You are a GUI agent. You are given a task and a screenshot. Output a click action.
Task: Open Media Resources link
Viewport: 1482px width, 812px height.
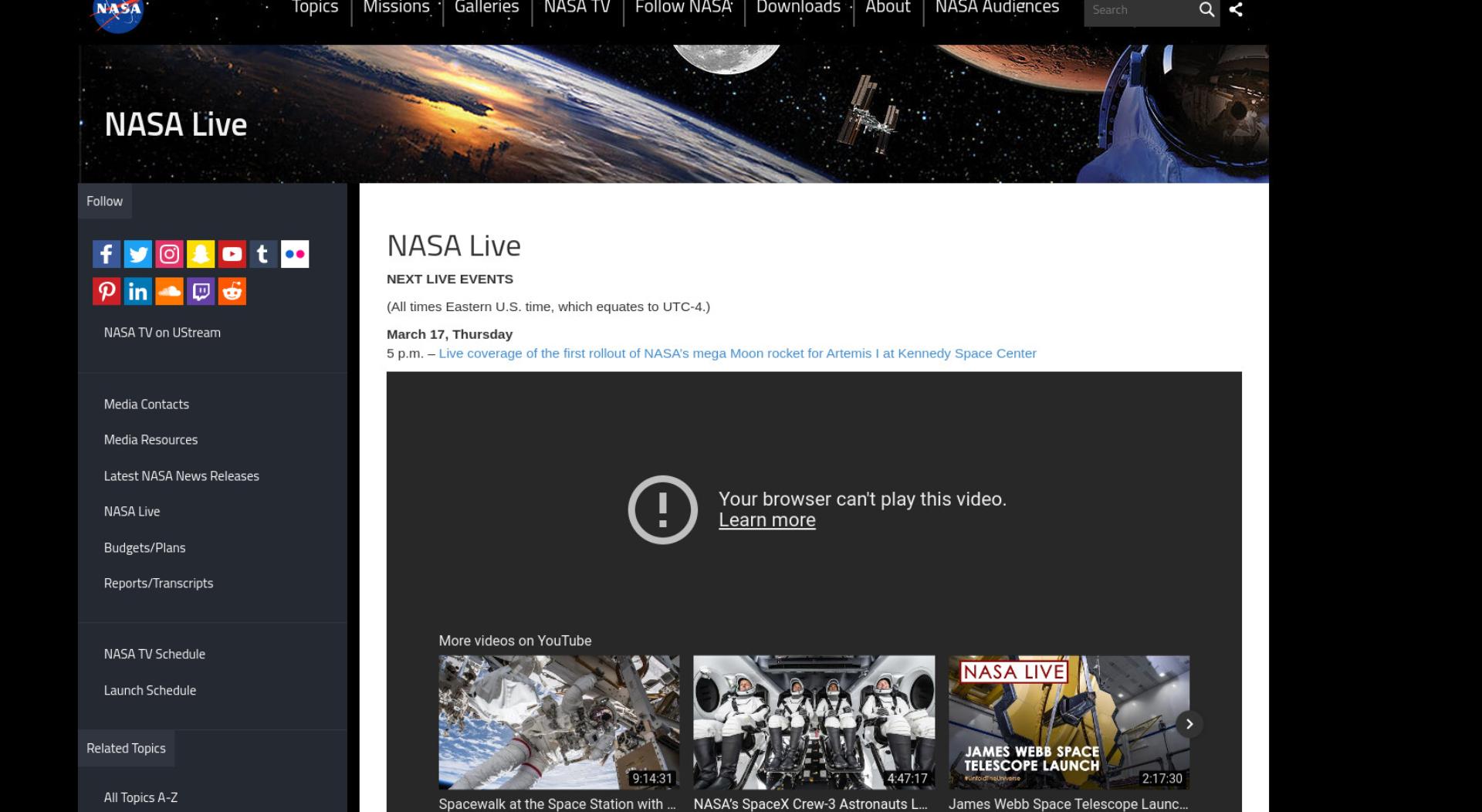point(151,440)
